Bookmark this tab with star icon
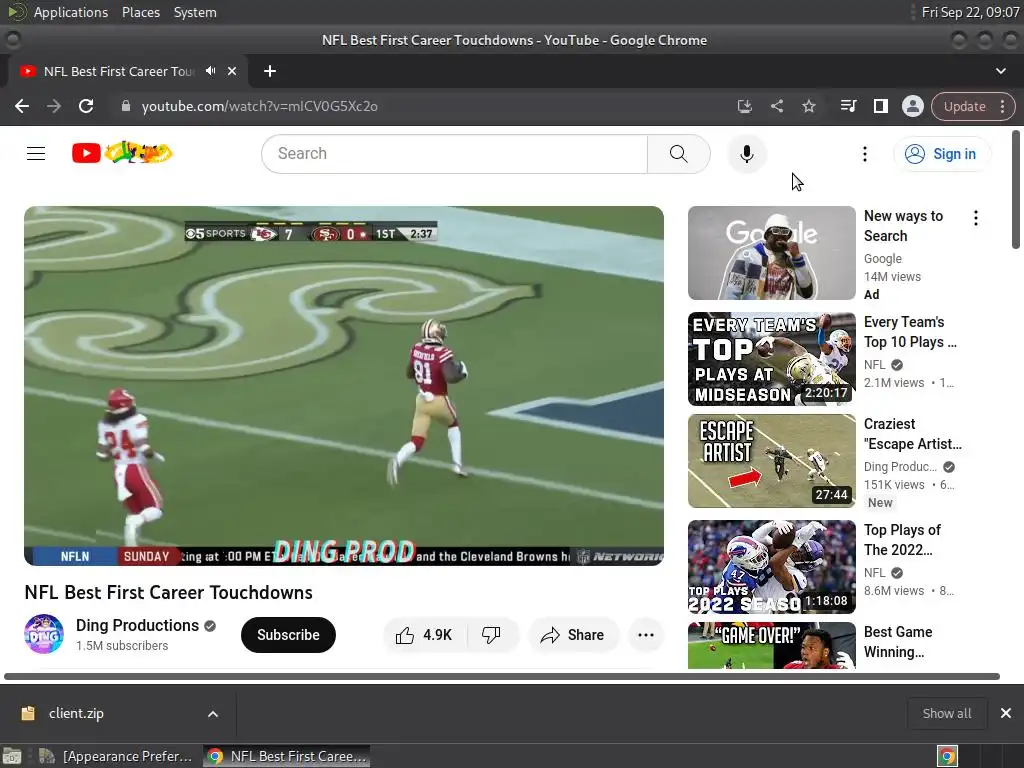 (809, 106)
